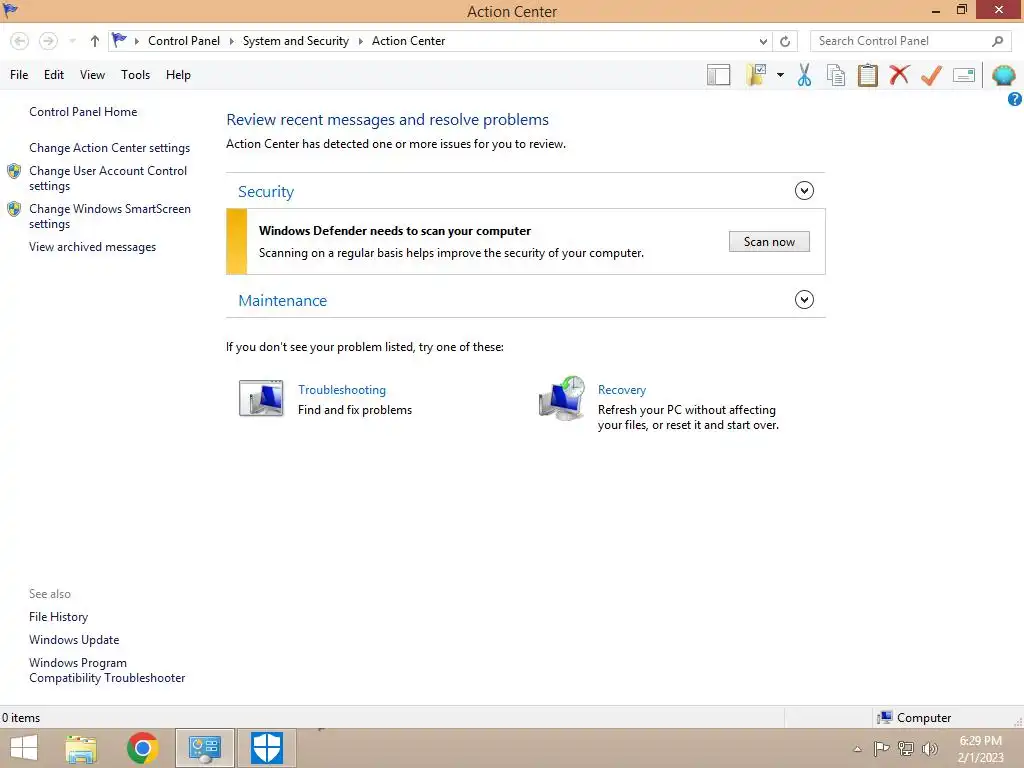
Task: Go up one level with up arrow
Action: pos(95,41)
